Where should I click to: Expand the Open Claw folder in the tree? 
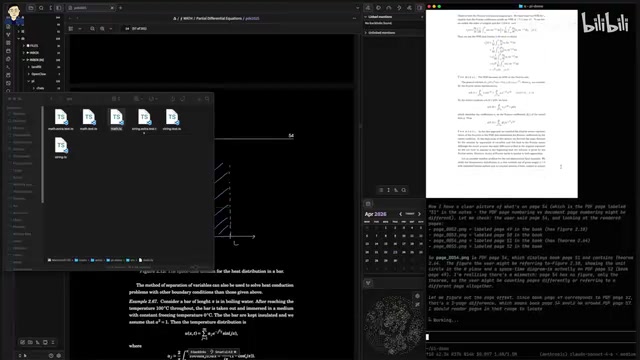(x=29, y=74)
